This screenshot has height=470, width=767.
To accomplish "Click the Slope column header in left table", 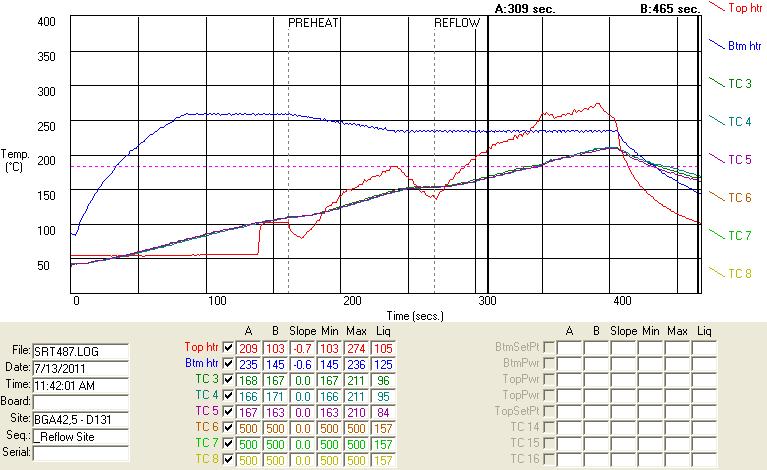I will 302,331.
